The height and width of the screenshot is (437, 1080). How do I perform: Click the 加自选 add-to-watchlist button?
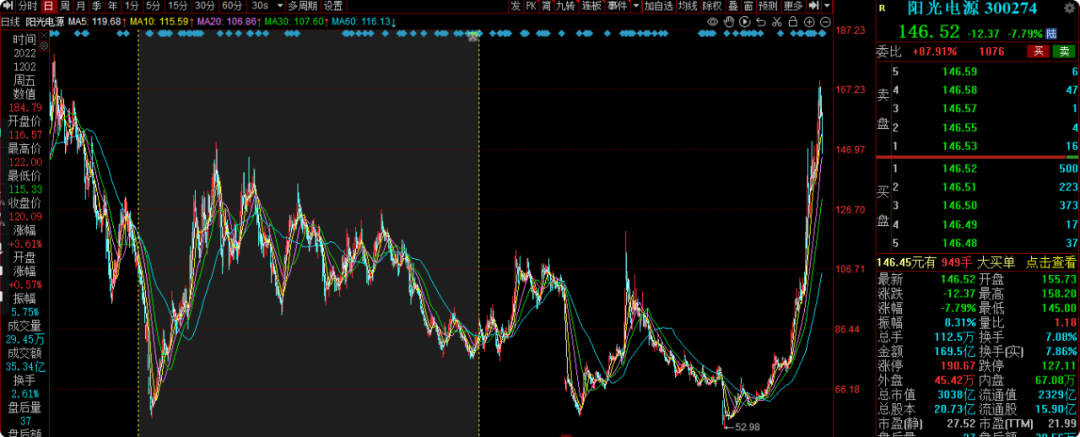(658, 6)
